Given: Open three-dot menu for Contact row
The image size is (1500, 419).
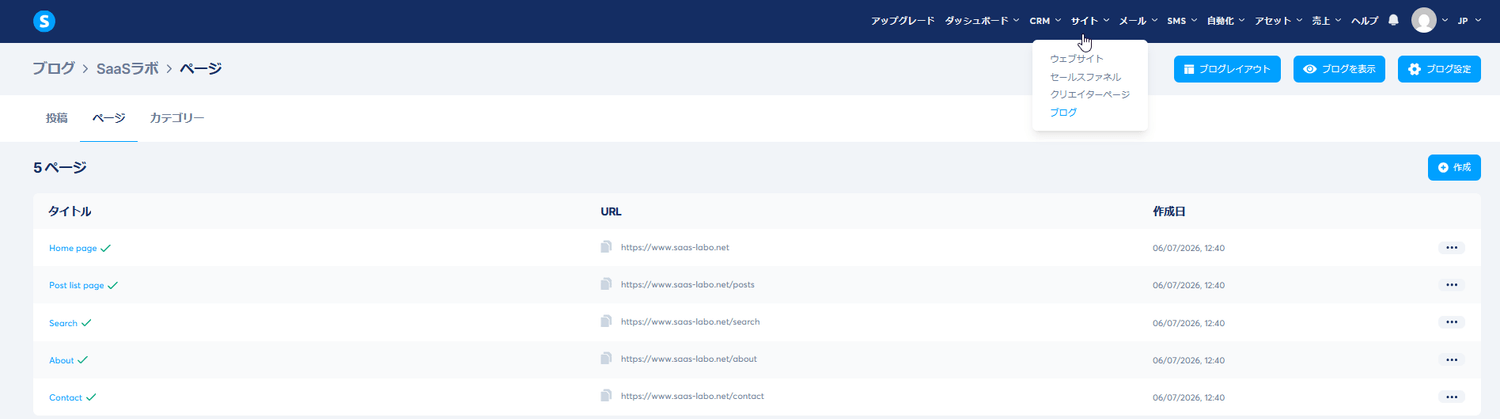Looking at the screenshot, I should 1452,397.
